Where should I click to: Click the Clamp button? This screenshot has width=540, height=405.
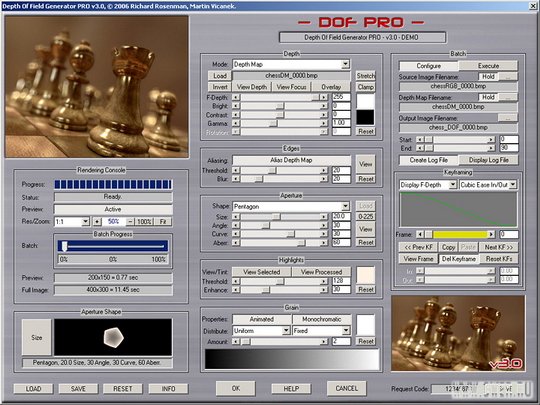pos(365,87)
